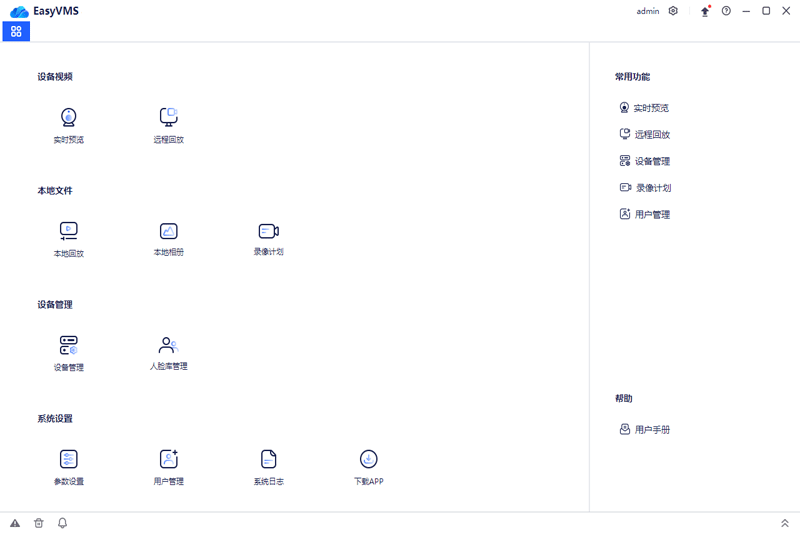The width and height of the screenshot is (800, 533).
Task: Expand the double chevron in status bar
Action: 785,523
